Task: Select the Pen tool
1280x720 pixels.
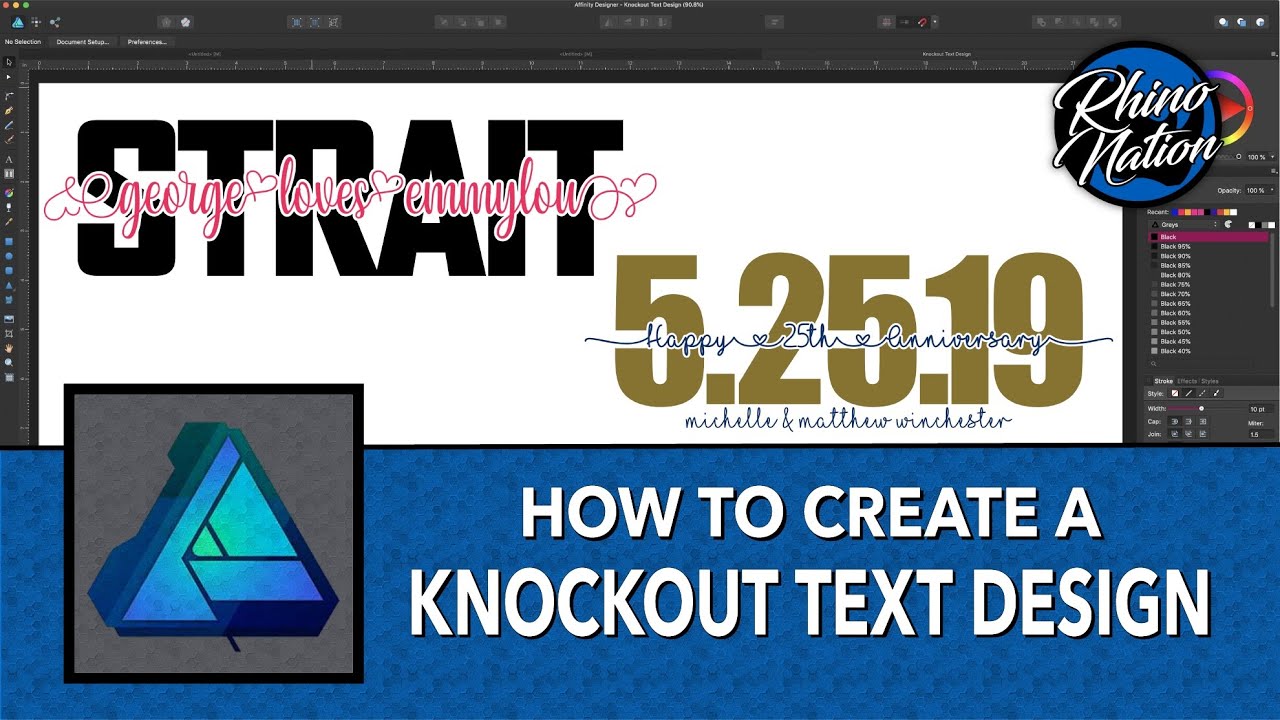Action: pyautogui.click(x=9, y=110)
